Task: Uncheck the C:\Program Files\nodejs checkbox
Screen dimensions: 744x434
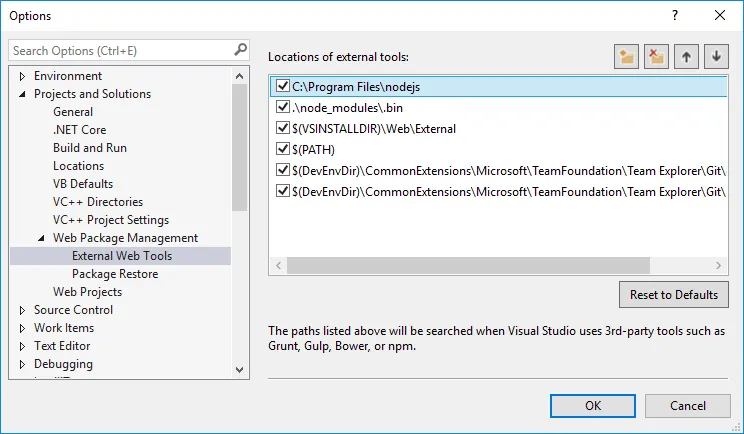Action: click(x=283, y=87)
